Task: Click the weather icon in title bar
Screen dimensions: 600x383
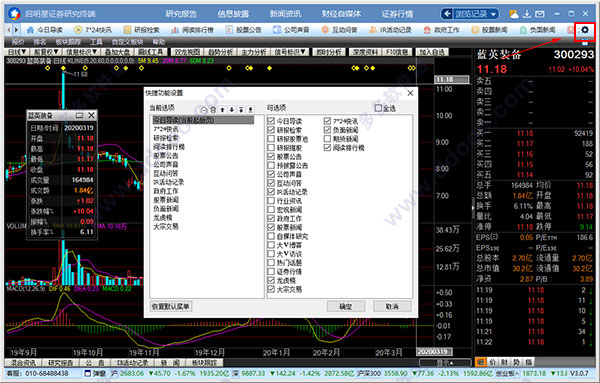Action: 514,14
